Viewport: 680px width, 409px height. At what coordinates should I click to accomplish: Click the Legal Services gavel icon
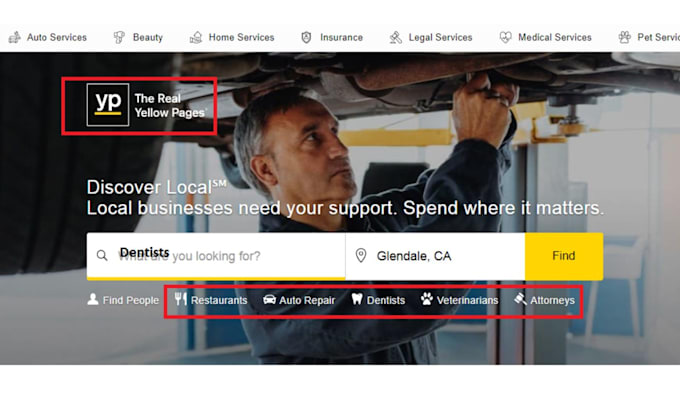[396, 37]
